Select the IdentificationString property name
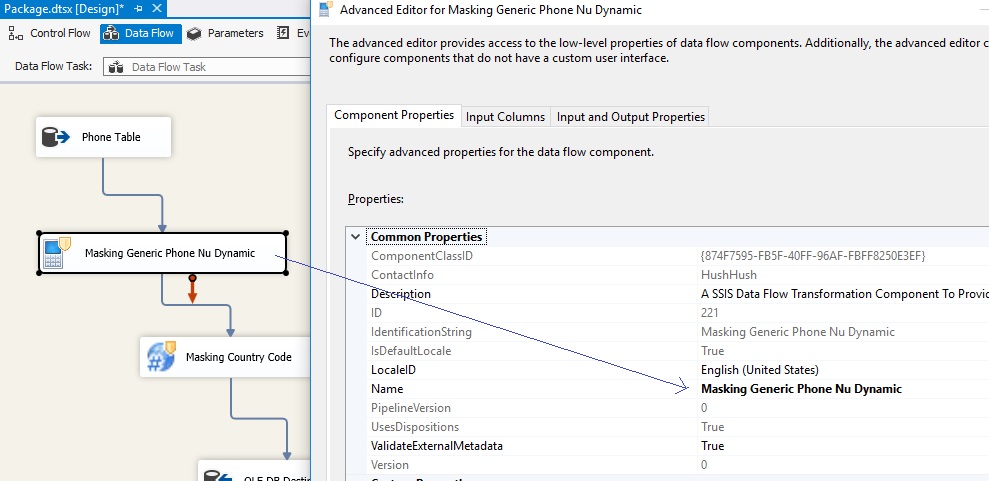This screenshot has width=989, height=481. 421,332
